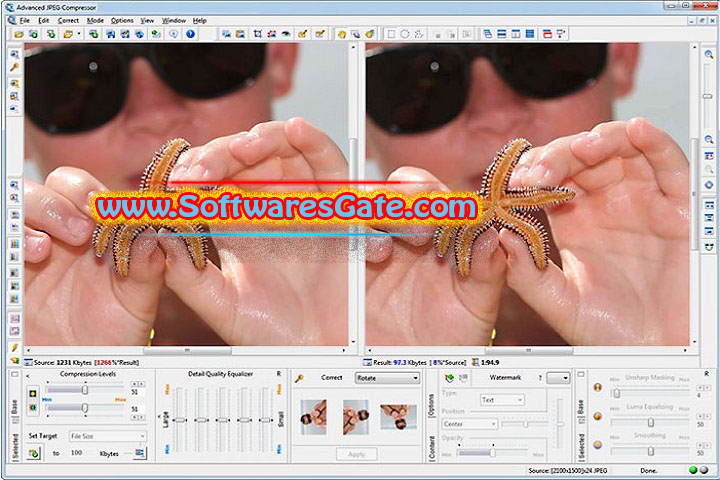
Task: Click the Luma Equalizing slider handle
Action: (x=651, y=422)
